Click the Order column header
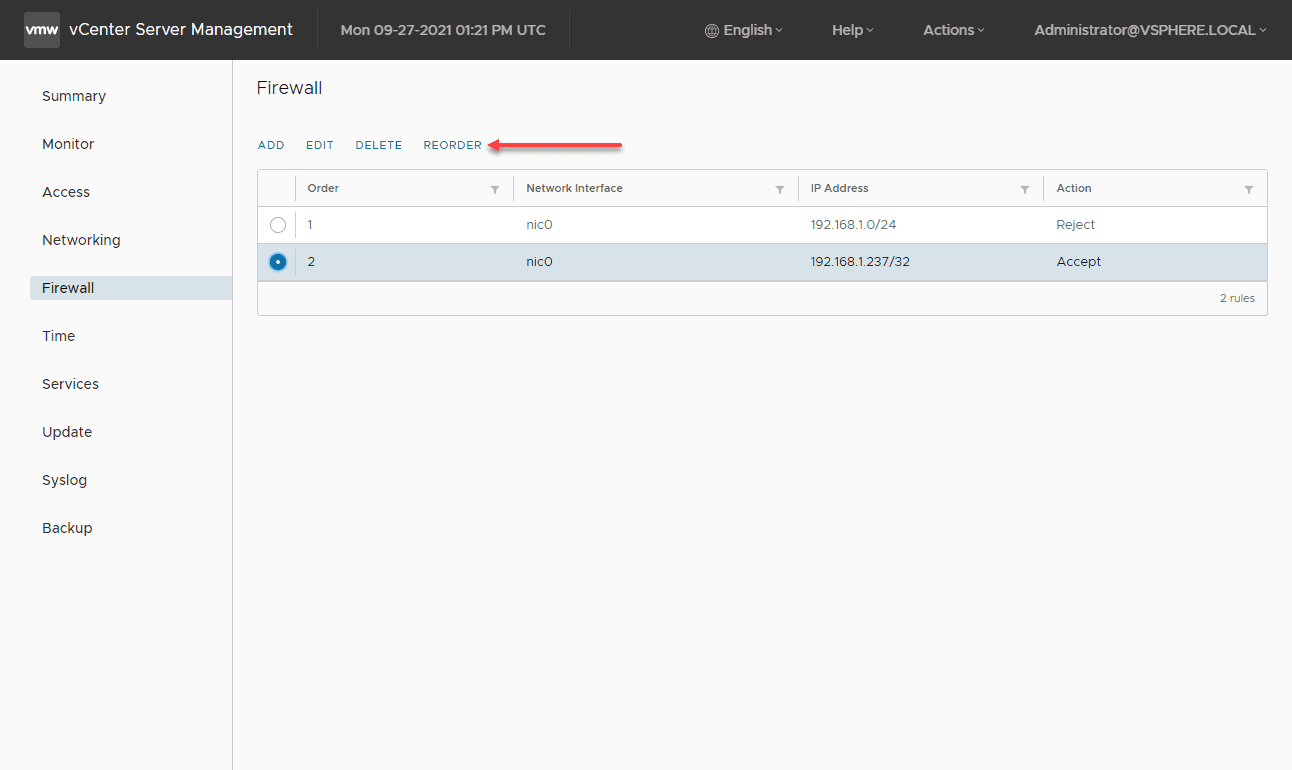1292x770 pixels. (x=323, y=188)
